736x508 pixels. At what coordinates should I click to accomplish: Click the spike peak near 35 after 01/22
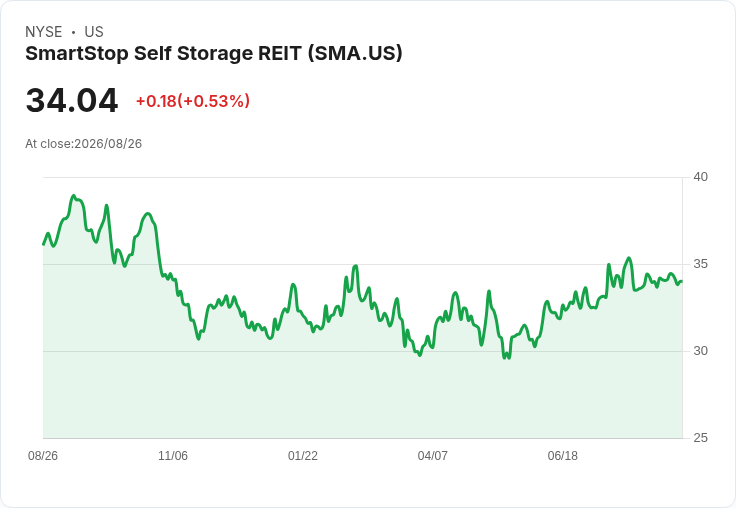pos(356,266)
